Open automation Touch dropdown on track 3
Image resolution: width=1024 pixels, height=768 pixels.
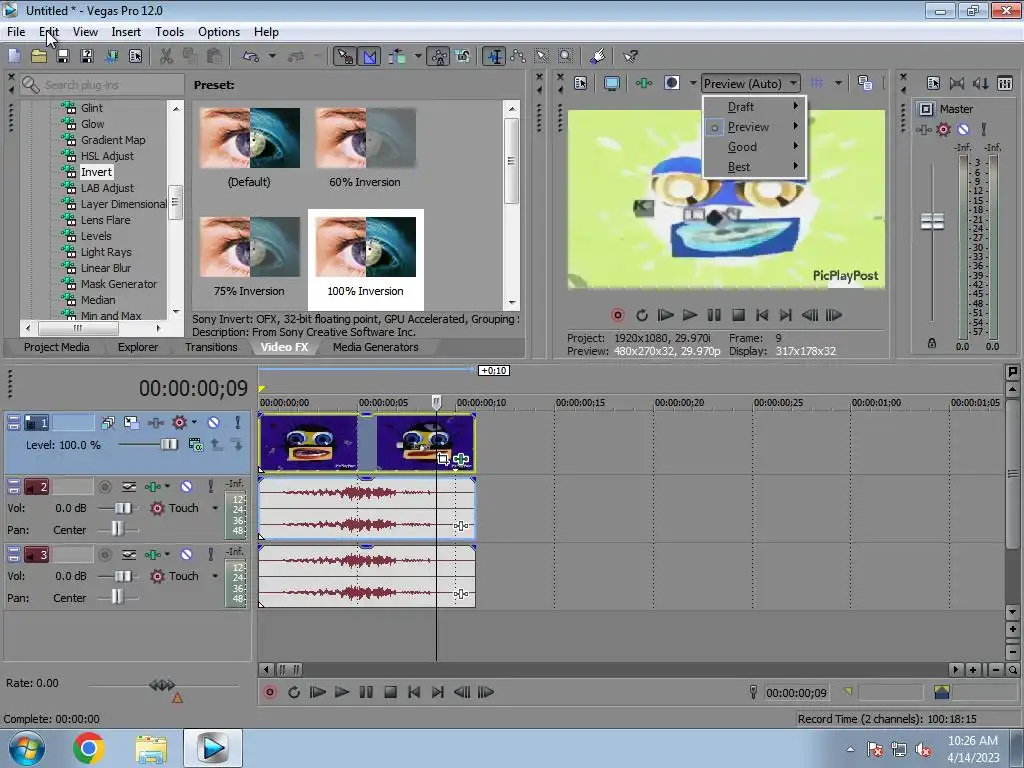(215, 576)
